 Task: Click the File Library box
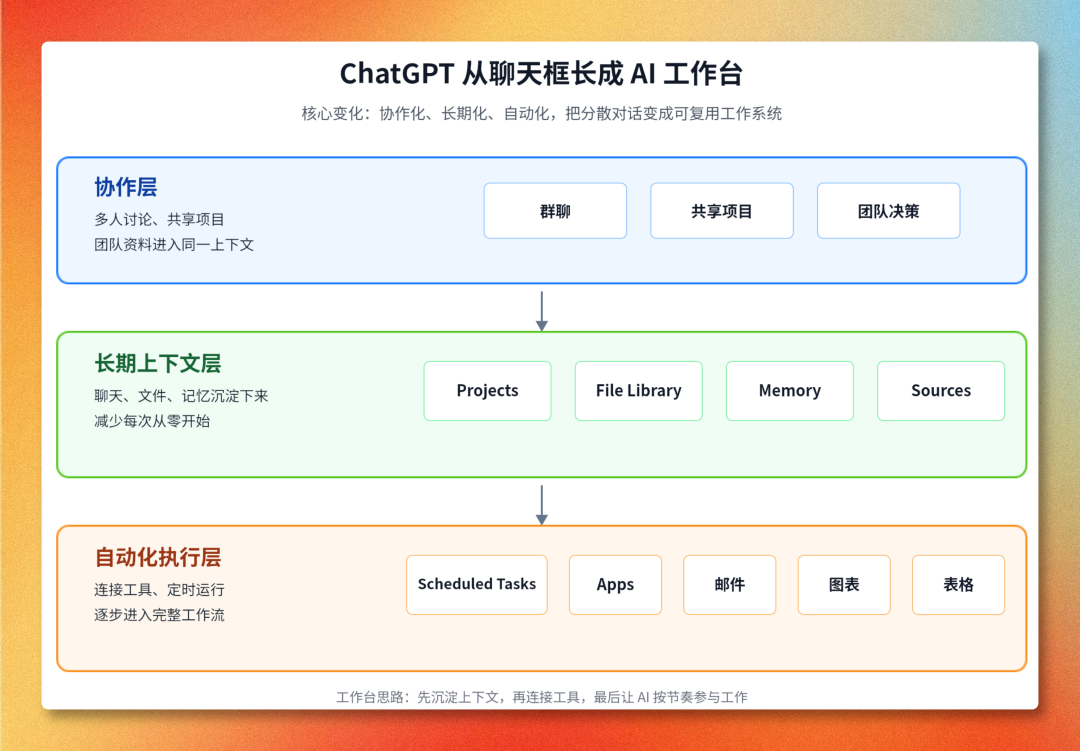tap(638, 391)
